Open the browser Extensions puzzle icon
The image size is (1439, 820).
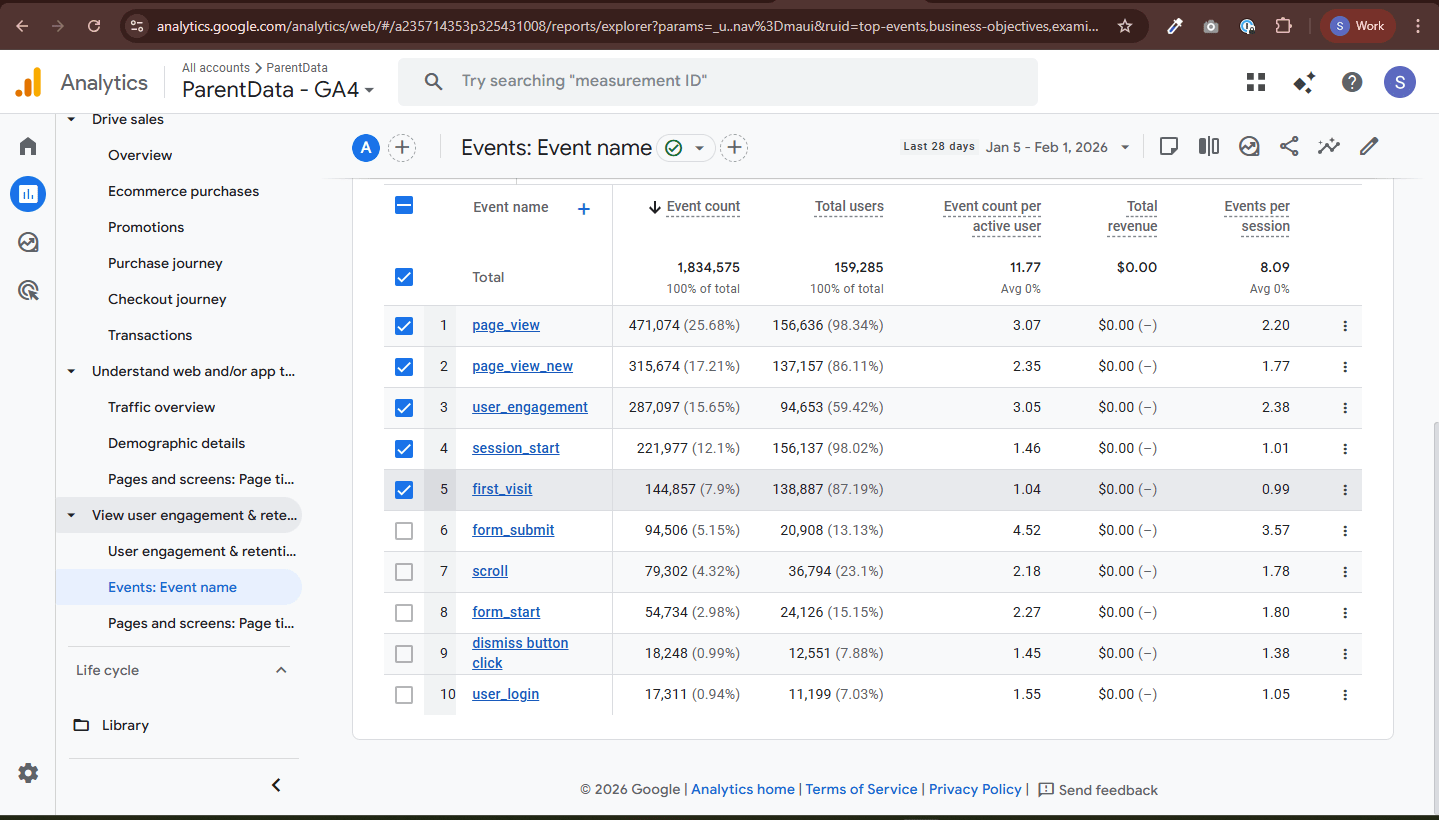click(x=1284, y=26)
